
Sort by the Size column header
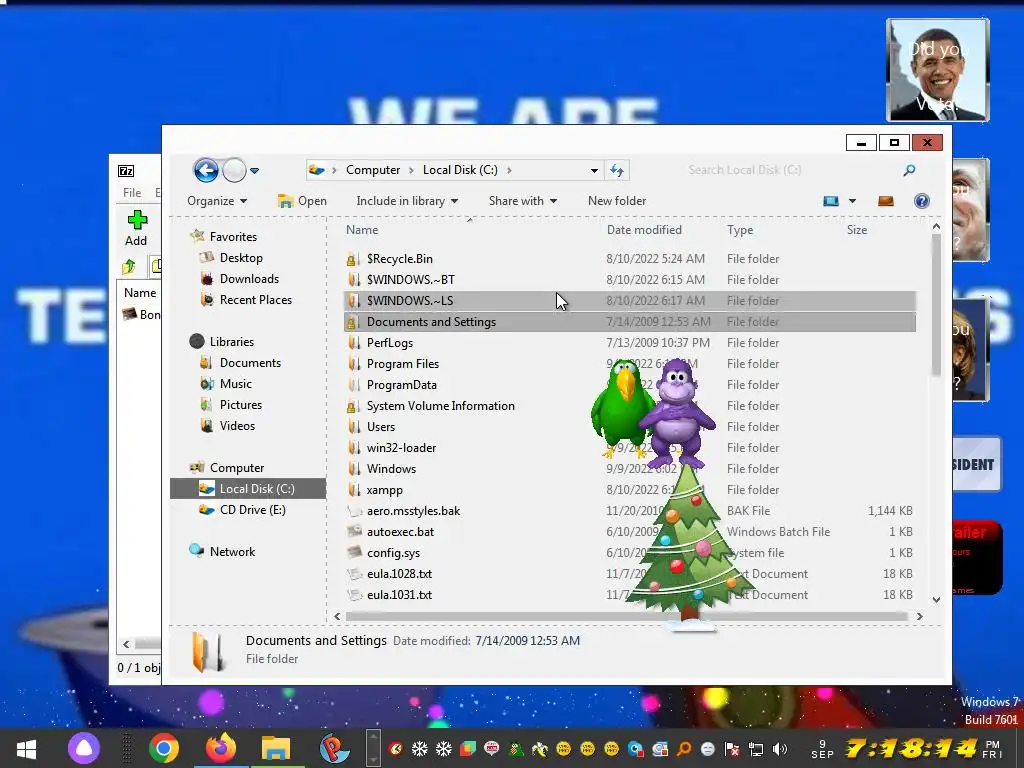[x=857, y=230]
